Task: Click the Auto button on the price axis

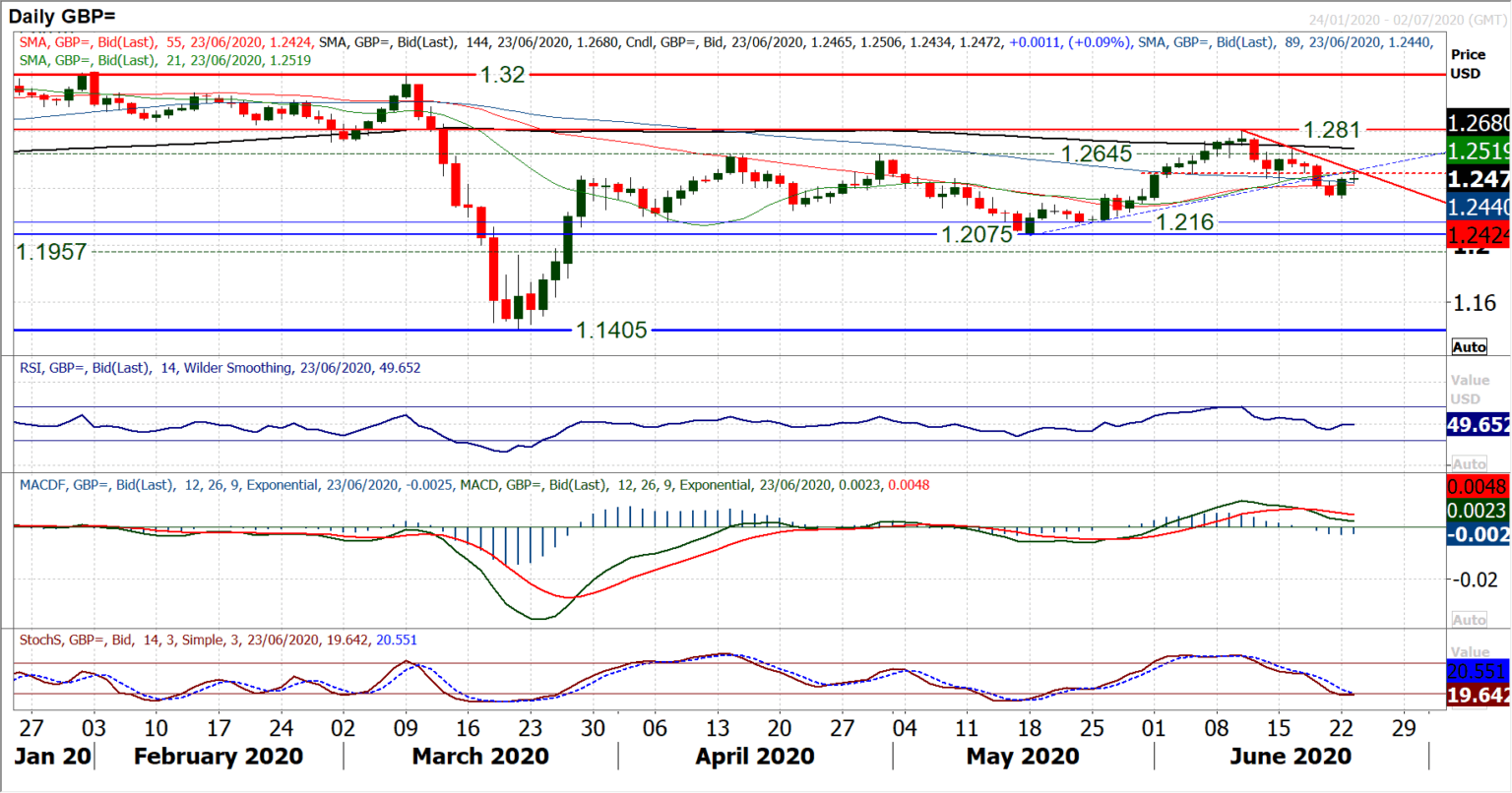Action: [x=1470, y=345]
